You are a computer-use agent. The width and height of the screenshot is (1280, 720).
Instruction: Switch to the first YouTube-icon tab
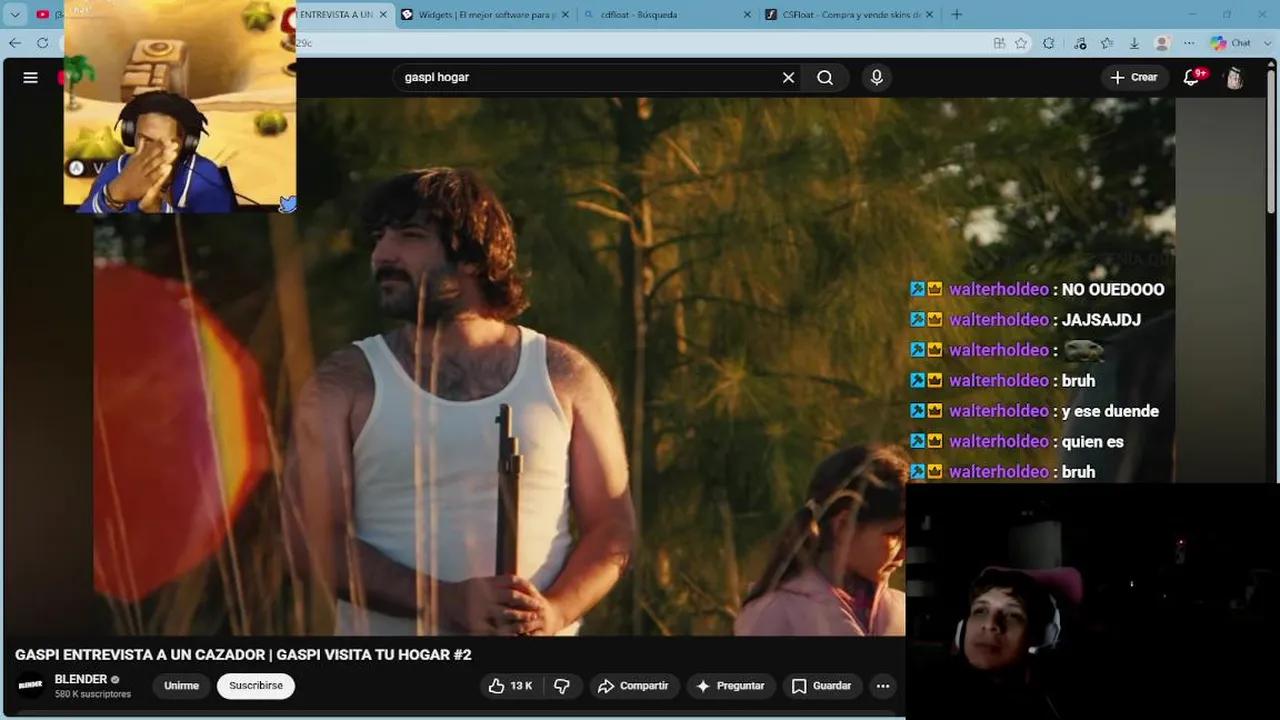point(47,15)
